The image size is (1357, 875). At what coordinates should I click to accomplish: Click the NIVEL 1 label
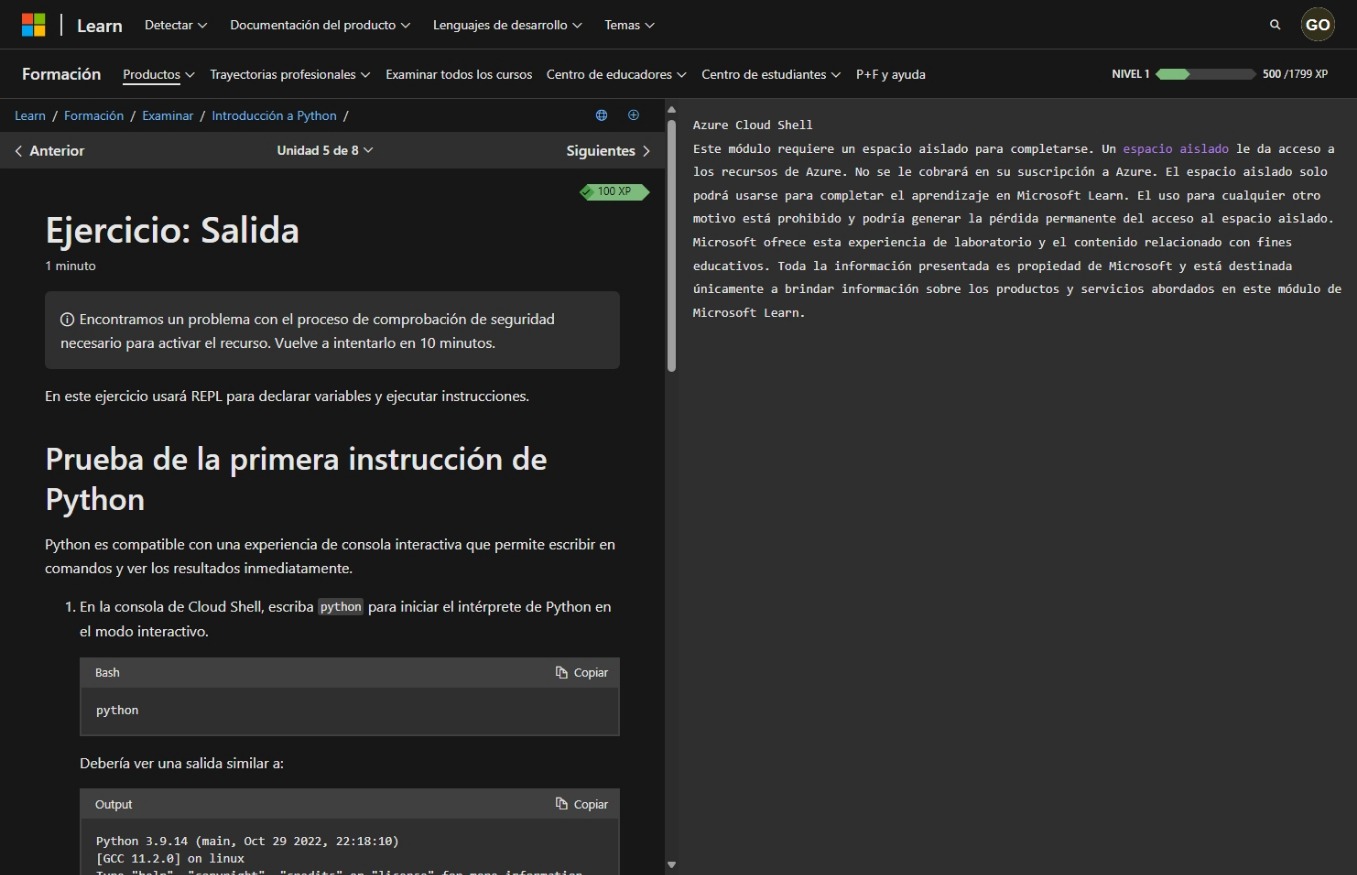click(x=1130, y=74)
